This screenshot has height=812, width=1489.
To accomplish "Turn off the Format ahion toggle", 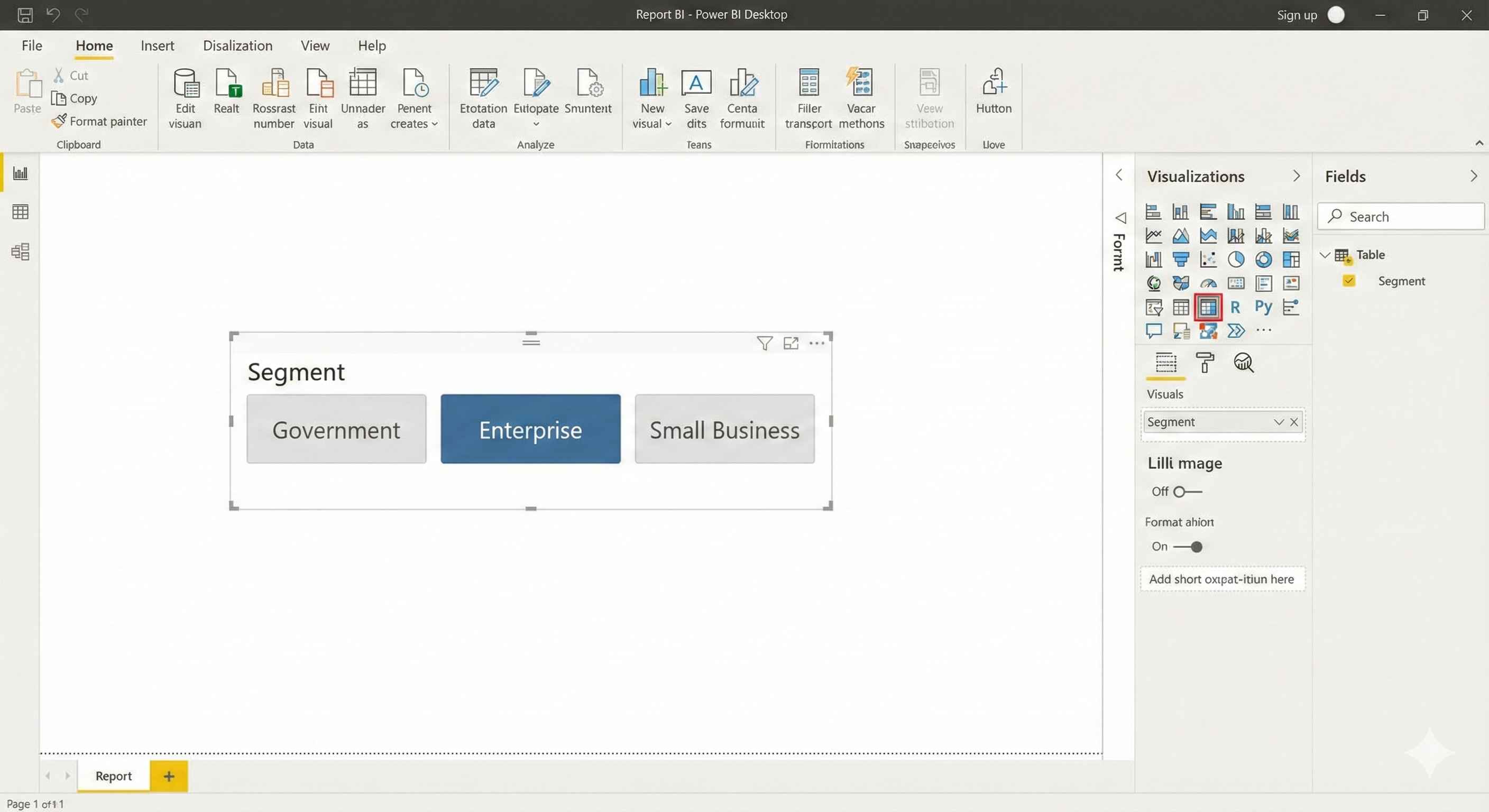I will 1189,547.
